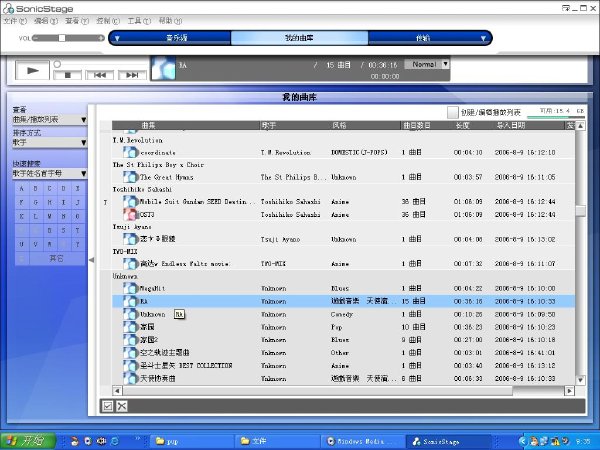600x450 pixels.
Task: Click the 天使协奏曲 album icon
Action: pyautogui.click(x=130, y=378)
